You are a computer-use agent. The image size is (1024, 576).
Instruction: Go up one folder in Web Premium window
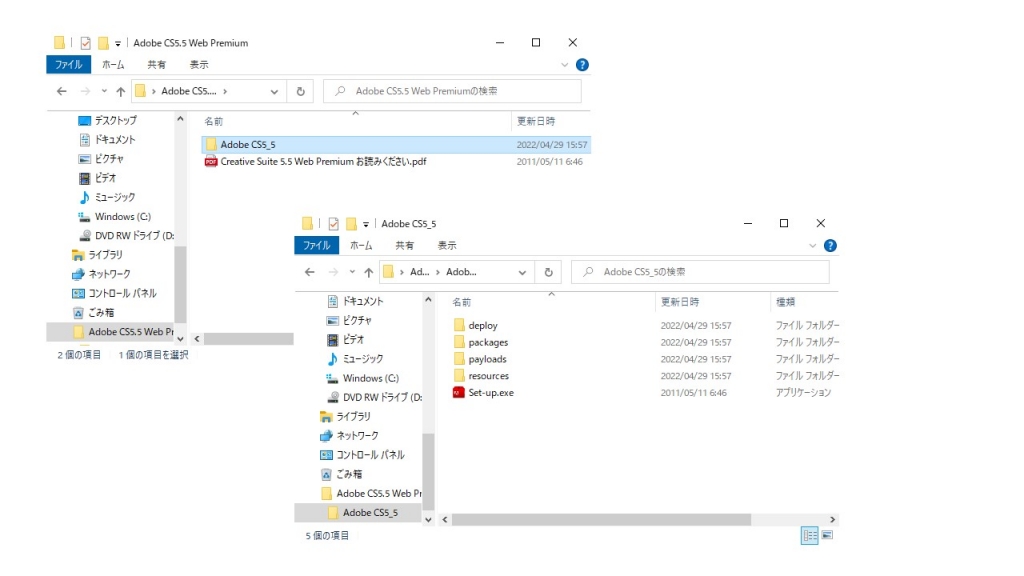coord(121,91)
